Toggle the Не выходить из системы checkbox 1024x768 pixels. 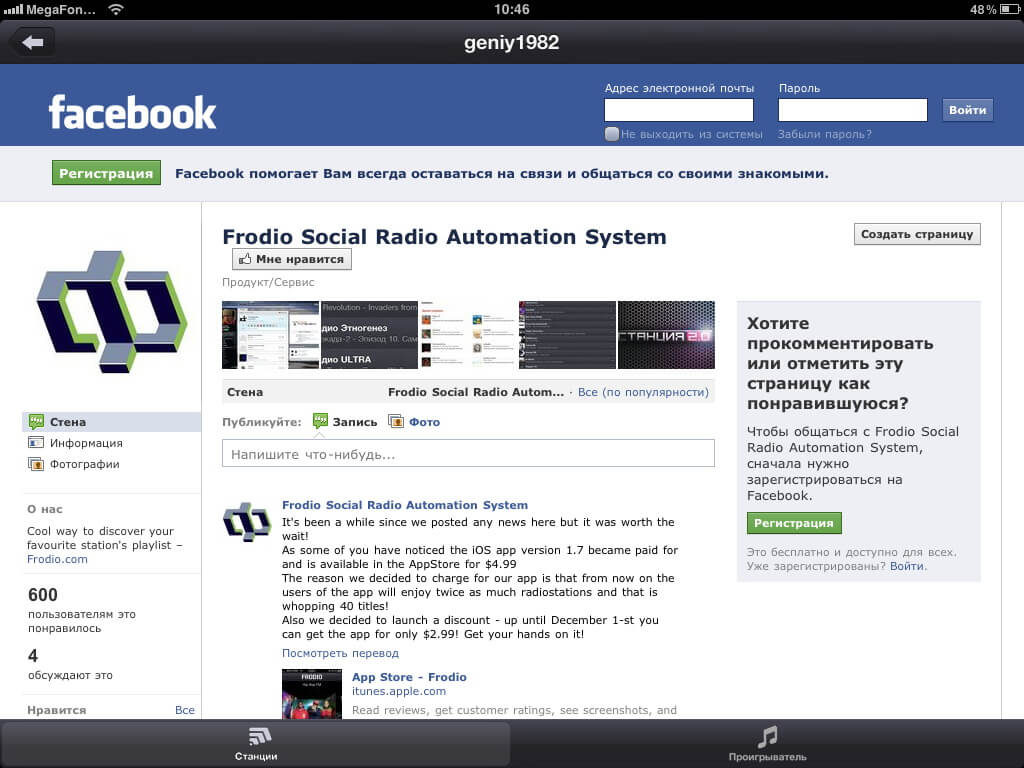tap(612, 134)
